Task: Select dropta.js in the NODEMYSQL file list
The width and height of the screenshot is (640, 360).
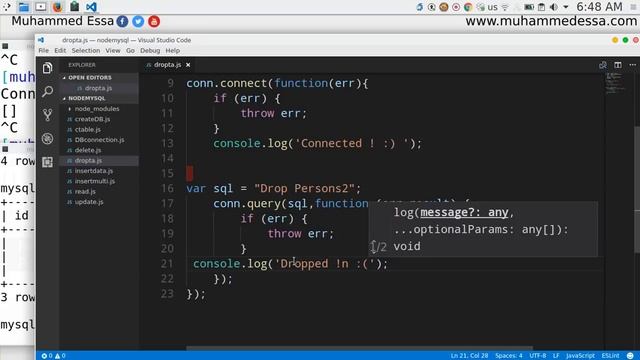Action: pyautogui.click(x=88, y=160)
